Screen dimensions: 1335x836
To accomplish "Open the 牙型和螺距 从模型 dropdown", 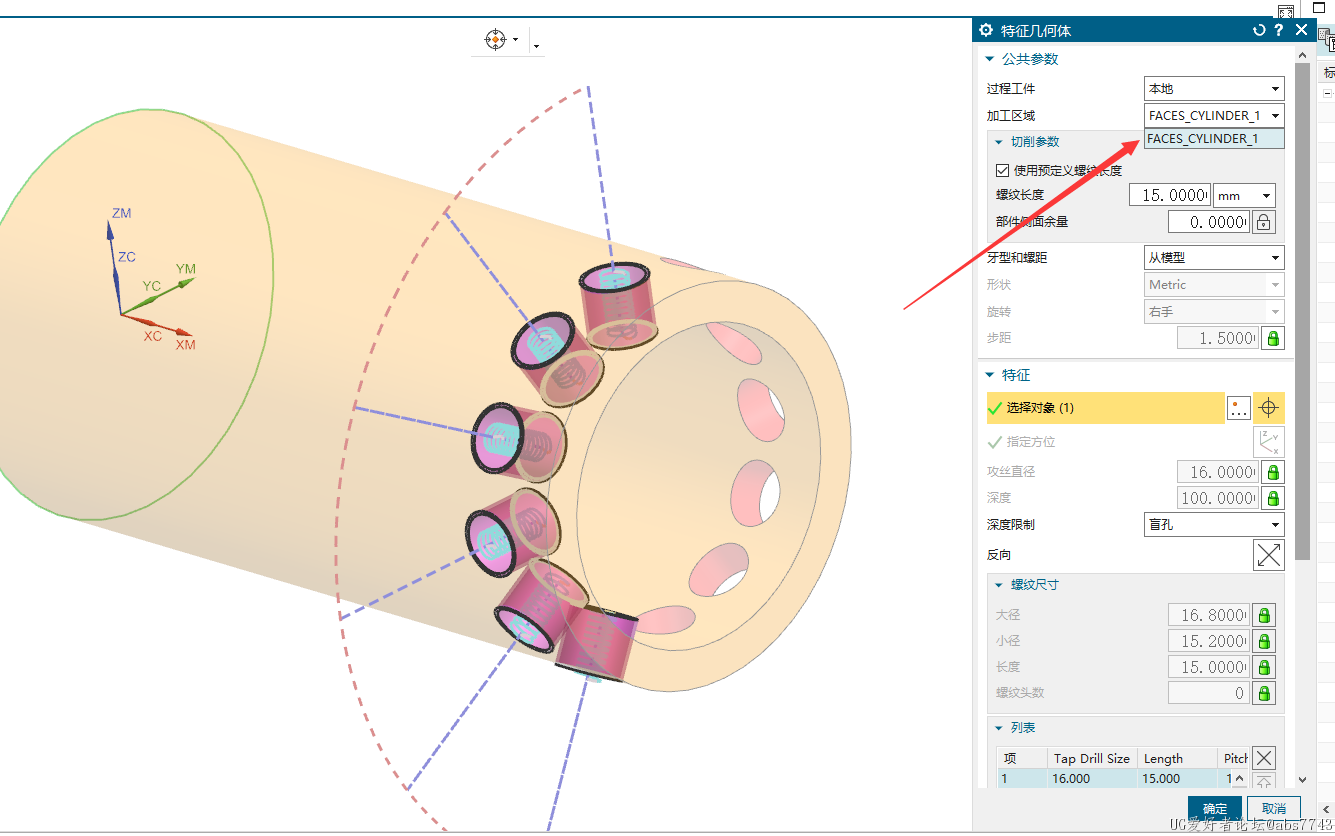I will click(1214, 258).
